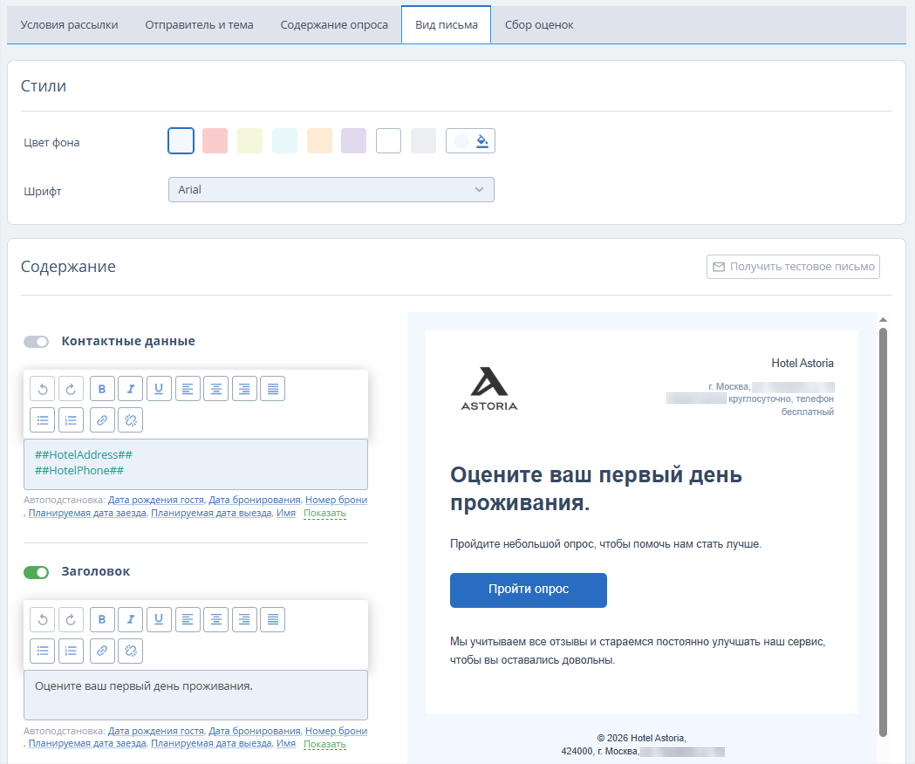Click center align icon in Заголовок editor

tap(216, 620)
